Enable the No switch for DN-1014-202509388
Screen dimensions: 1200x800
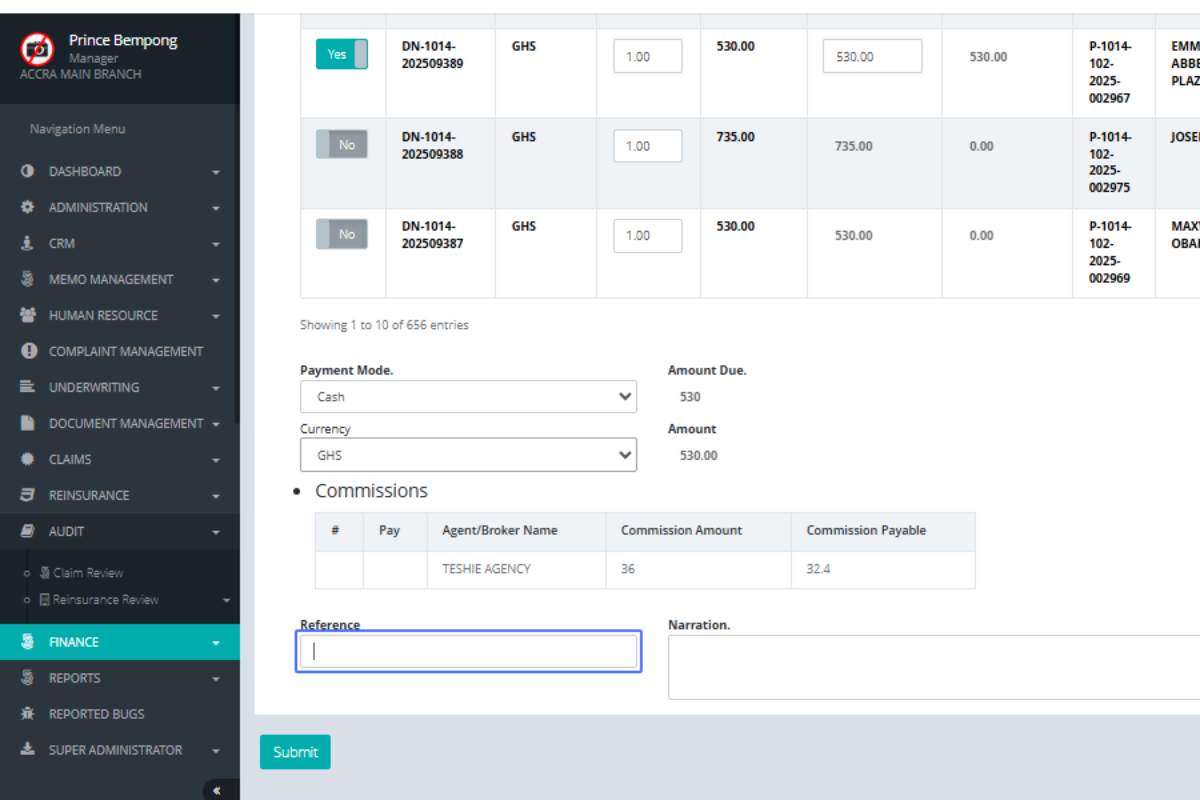342,145
